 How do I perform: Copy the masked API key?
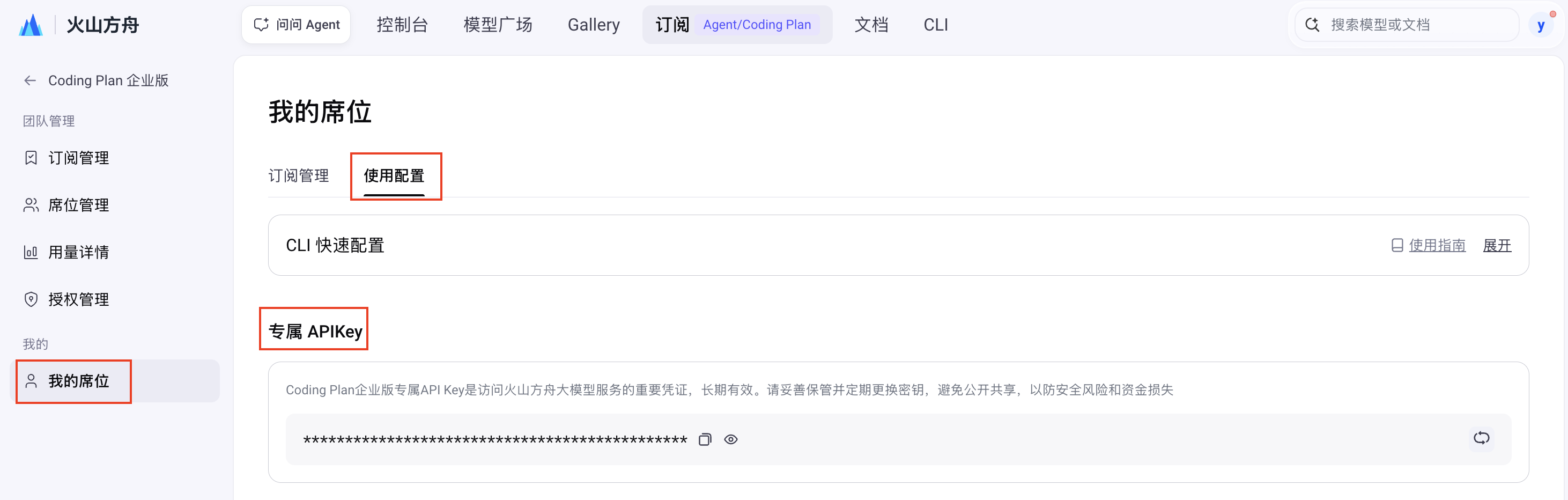pos(705,440)
